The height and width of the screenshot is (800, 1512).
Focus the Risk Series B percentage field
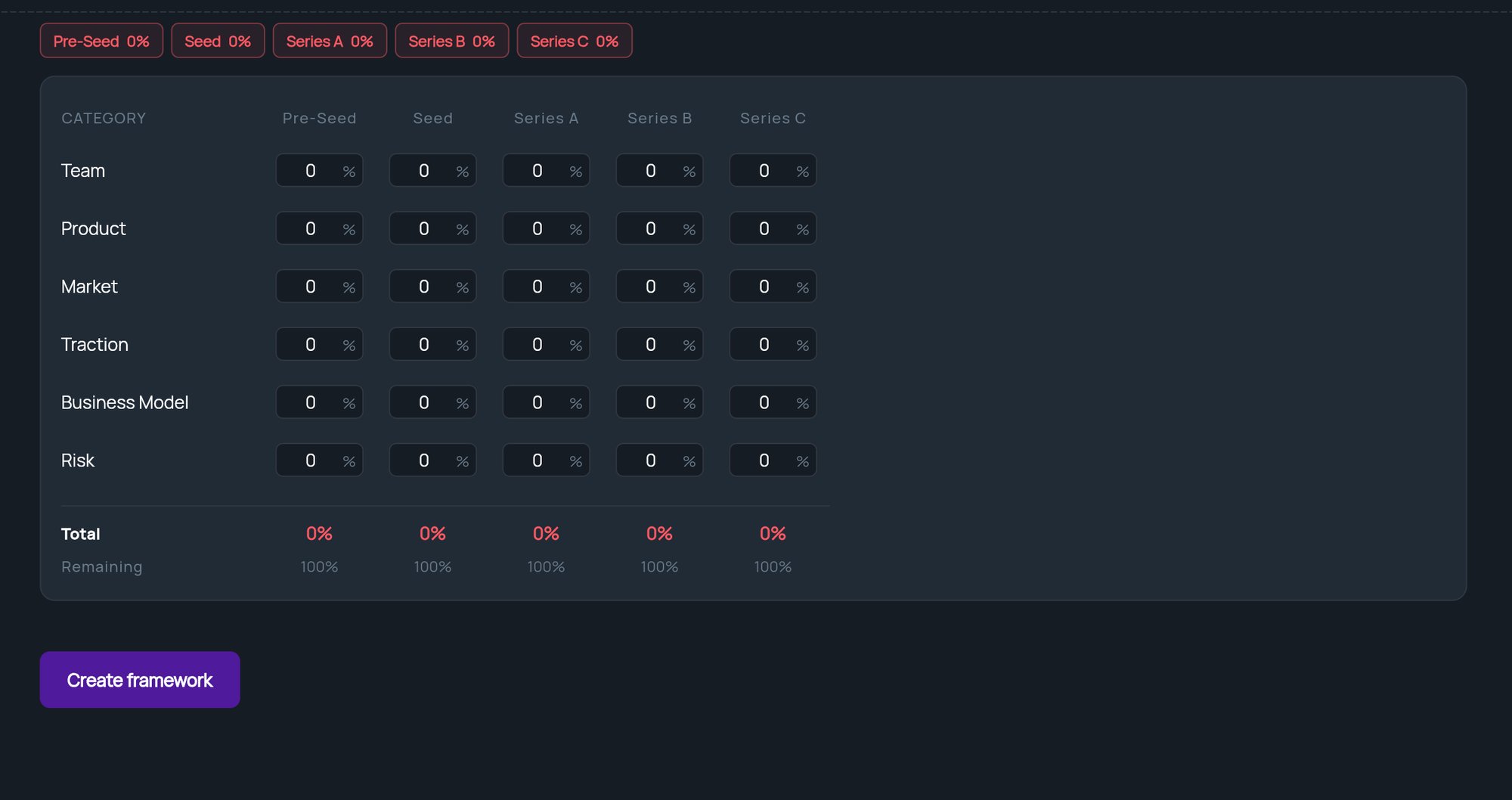(659, 460)
